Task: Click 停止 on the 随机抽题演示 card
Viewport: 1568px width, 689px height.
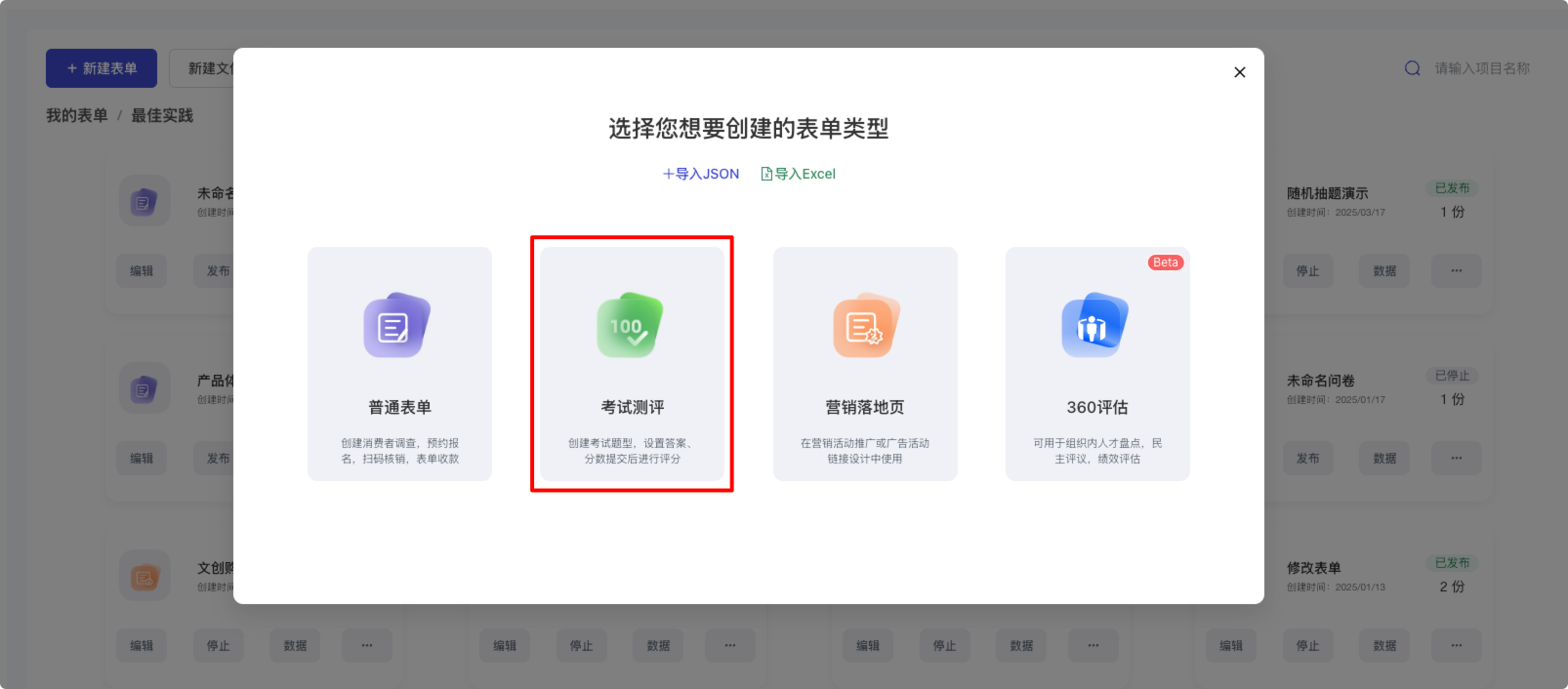Action: 1308,271
